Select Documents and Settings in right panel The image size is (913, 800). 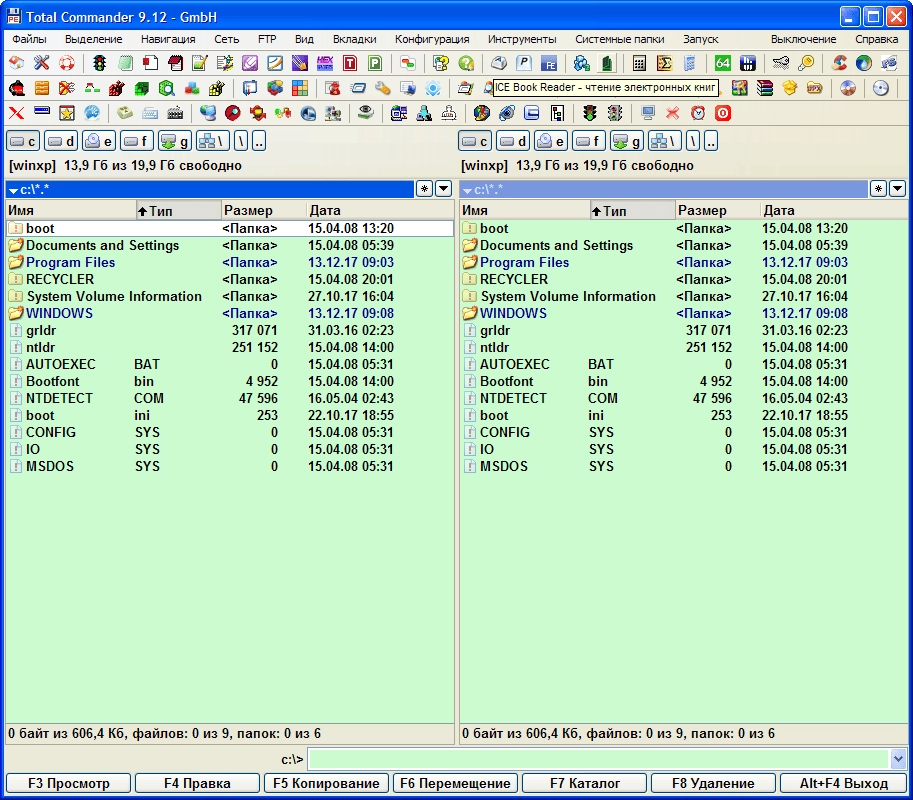coord(684,245)
